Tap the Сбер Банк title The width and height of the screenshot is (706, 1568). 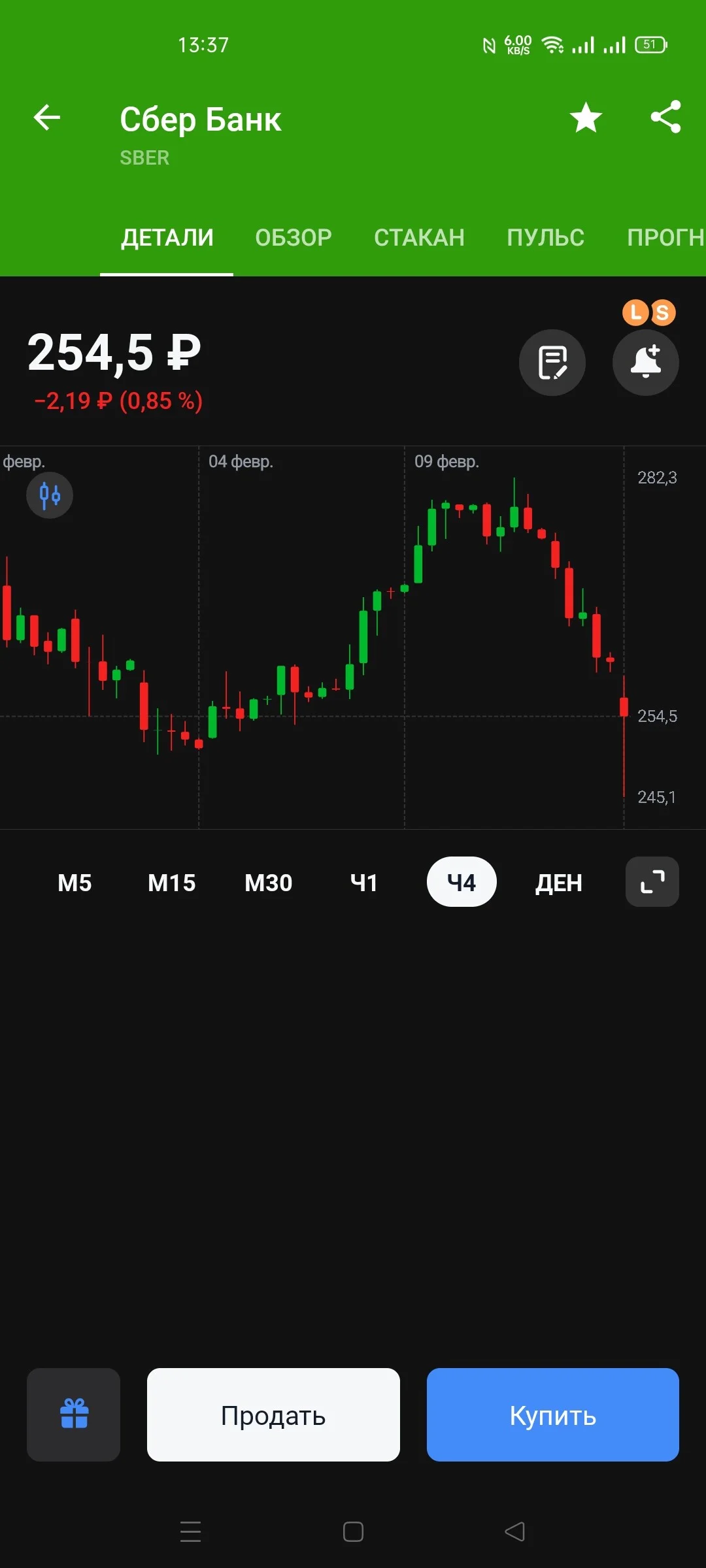pyautogui.click(x=201, y=120)
